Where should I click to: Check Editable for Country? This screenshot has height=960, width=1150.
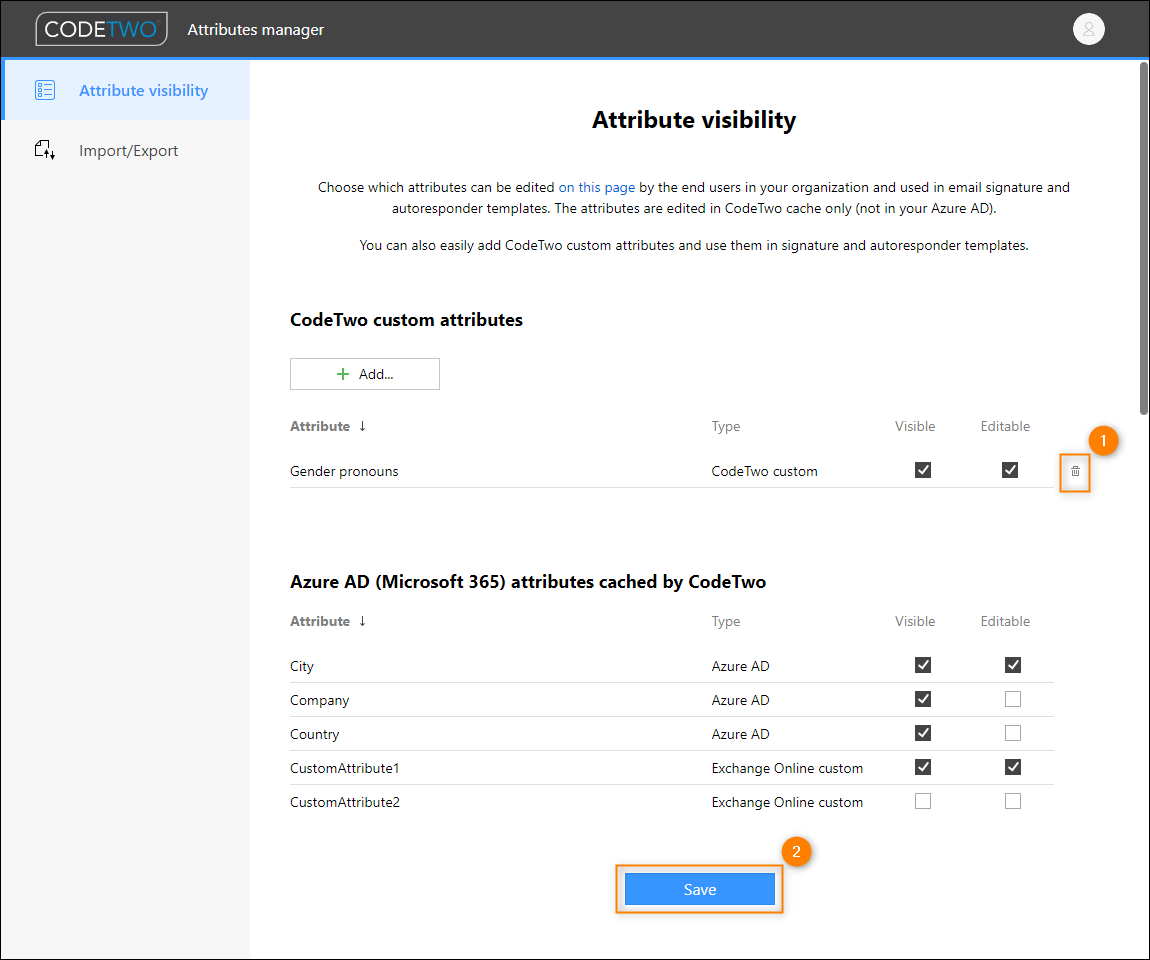[1013, 733]
